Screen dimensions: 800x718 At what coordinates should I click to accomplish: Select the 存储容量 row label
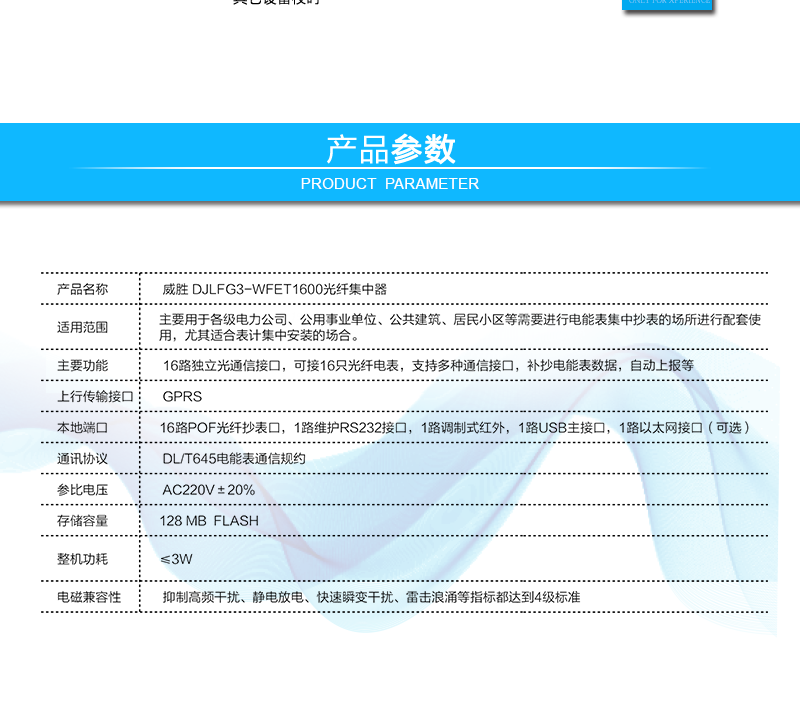click(83, 521)
